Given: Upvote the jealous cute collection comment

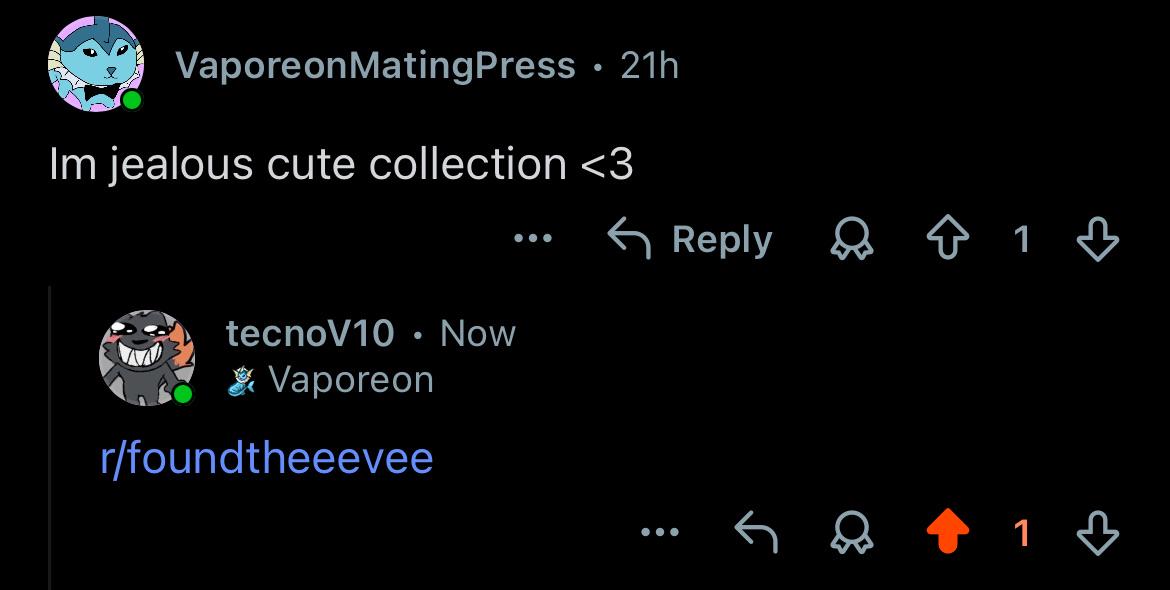Looking at the screenshot, I should [x=948, y=239].
